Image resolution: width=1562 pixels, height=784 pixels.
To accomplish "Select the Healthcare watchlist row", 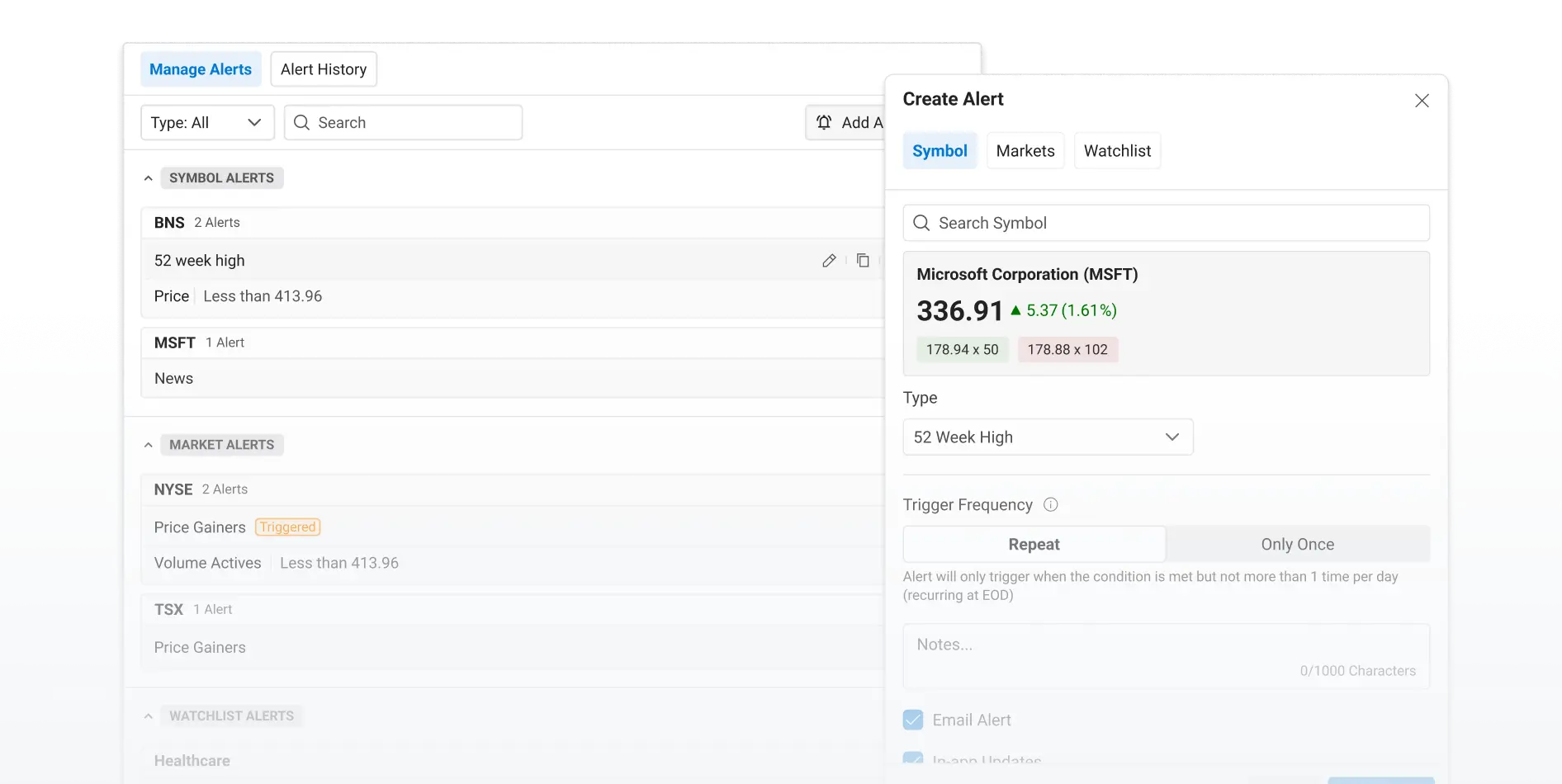I will (513, 761).
